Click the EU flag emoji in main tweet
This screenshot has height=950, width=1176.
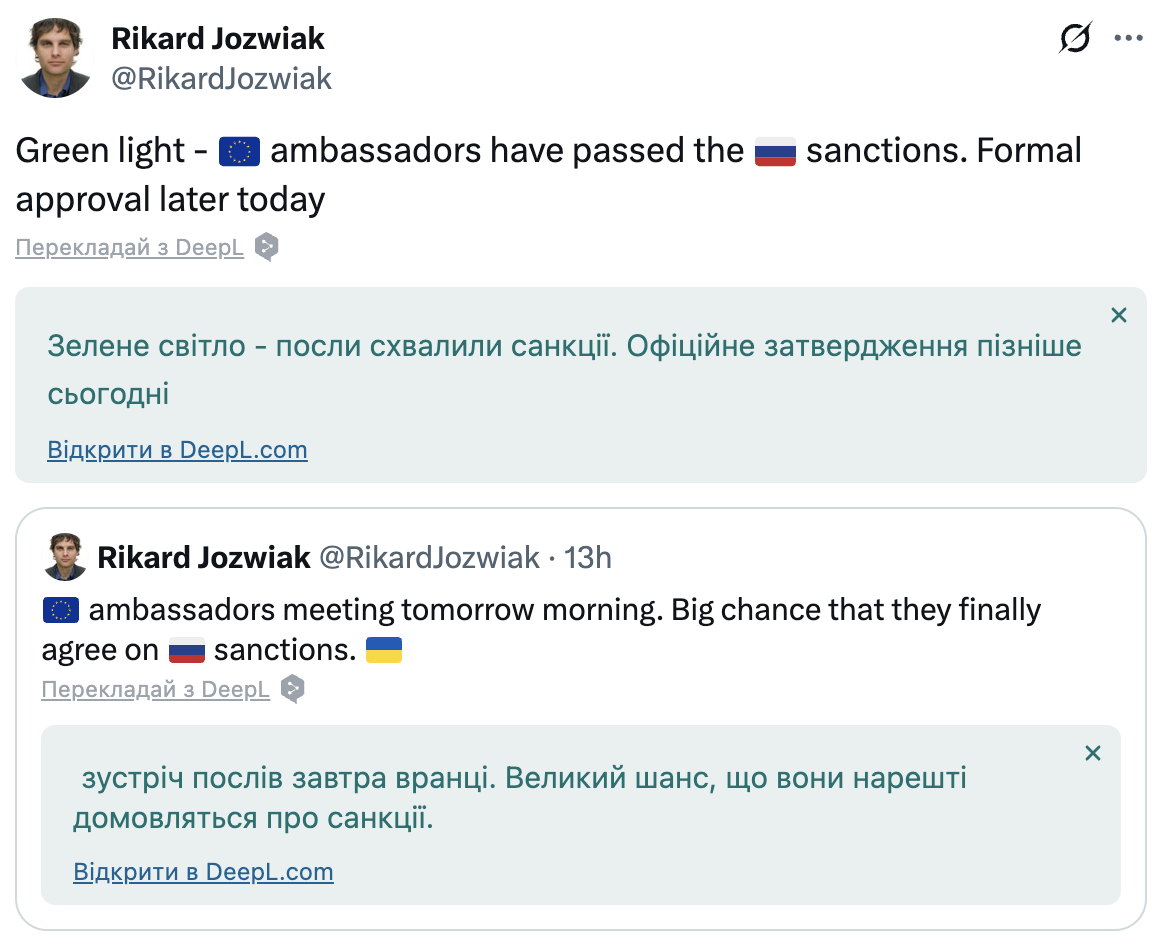pyautogui.click(x=239, y=151)
